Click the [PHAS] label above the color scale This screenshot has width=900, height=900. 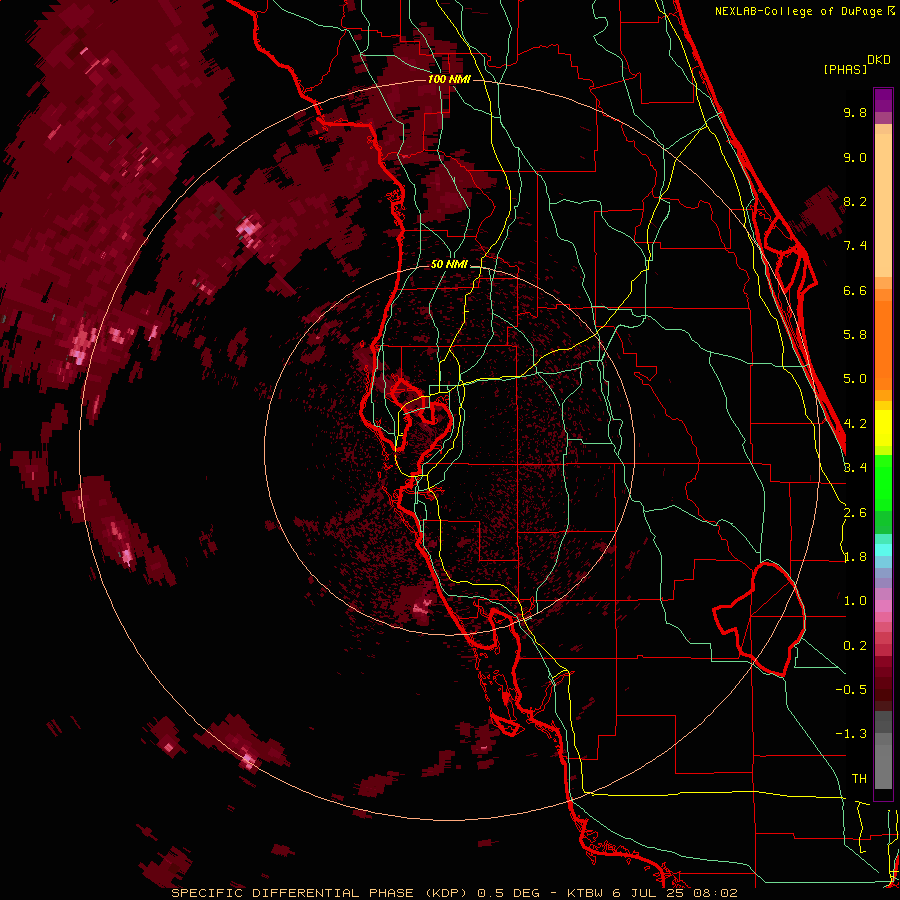(845, 69)
